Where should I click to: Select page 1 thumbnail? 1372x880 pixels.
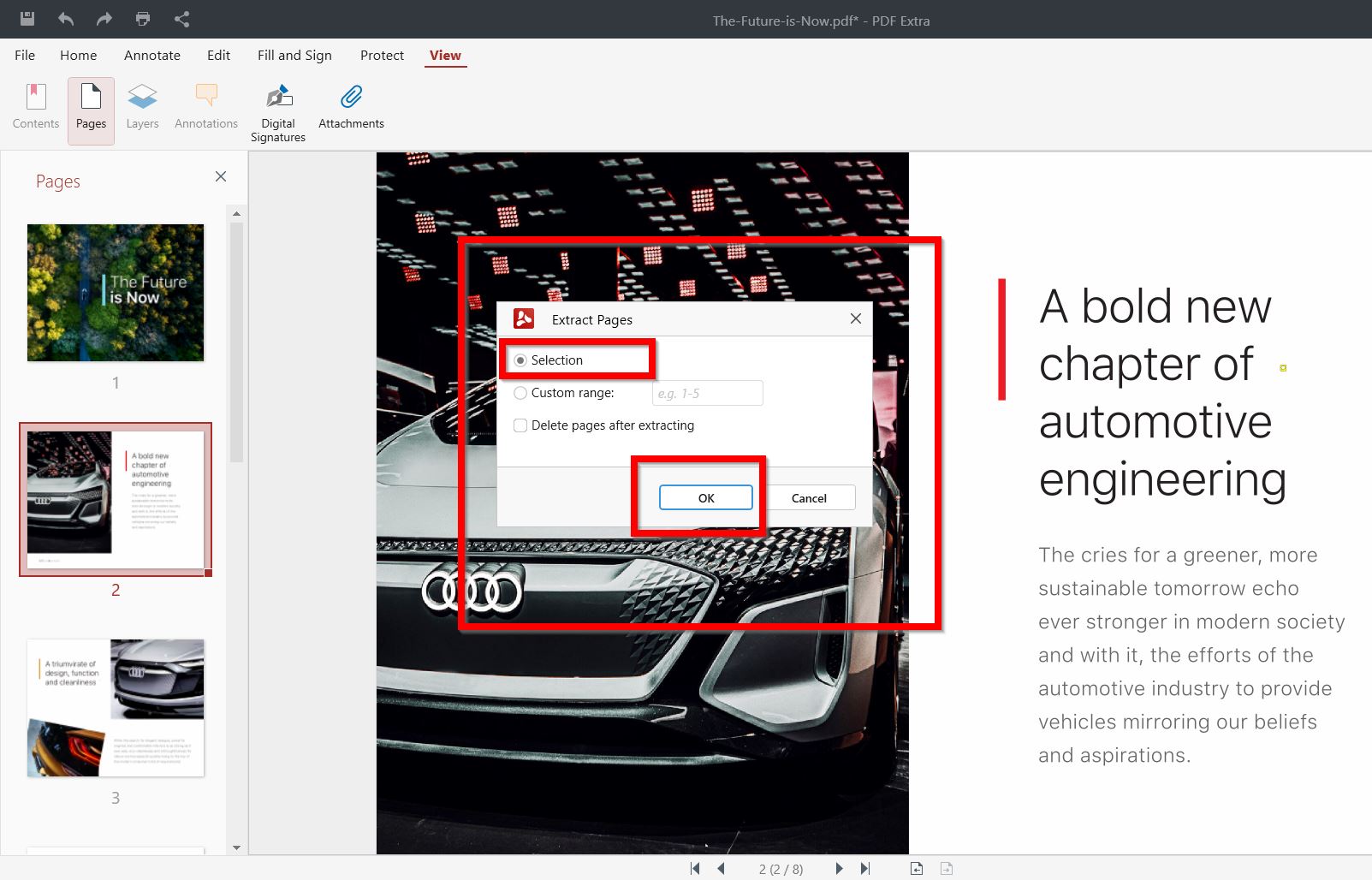point(116,293)
